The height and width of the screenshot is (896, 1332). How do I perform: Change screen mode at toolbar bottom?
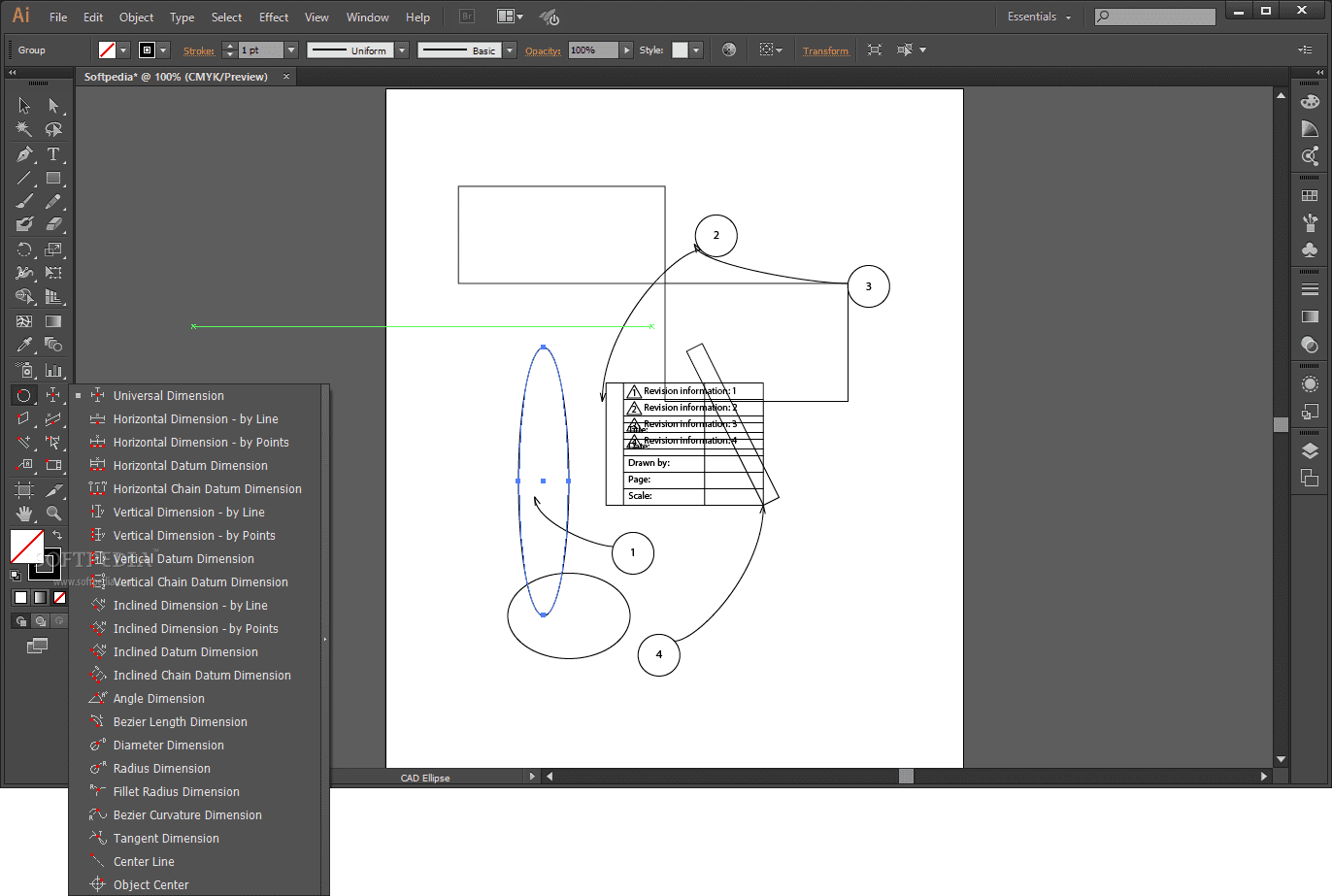[x=37, y=646]
